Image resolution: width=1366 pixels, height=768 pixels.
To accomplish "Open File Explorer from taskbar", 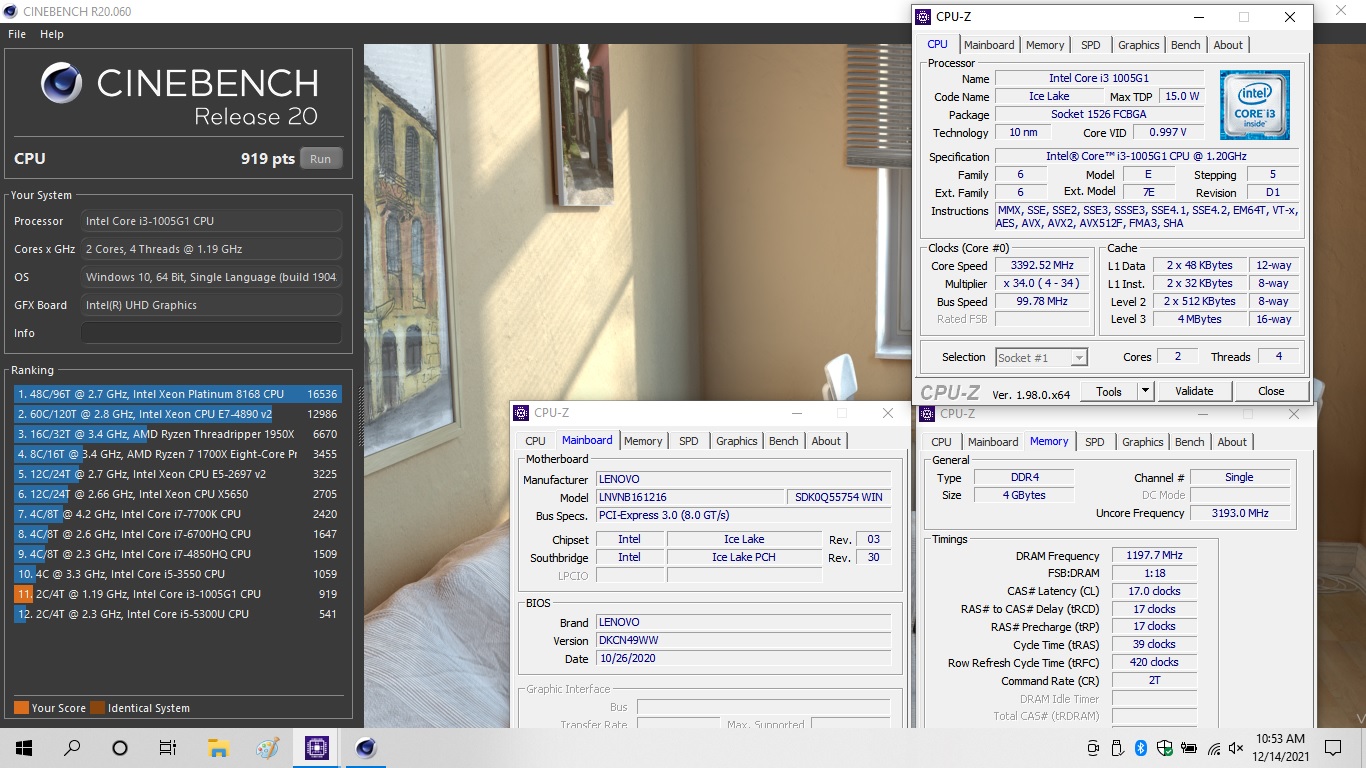I will 219,748.
